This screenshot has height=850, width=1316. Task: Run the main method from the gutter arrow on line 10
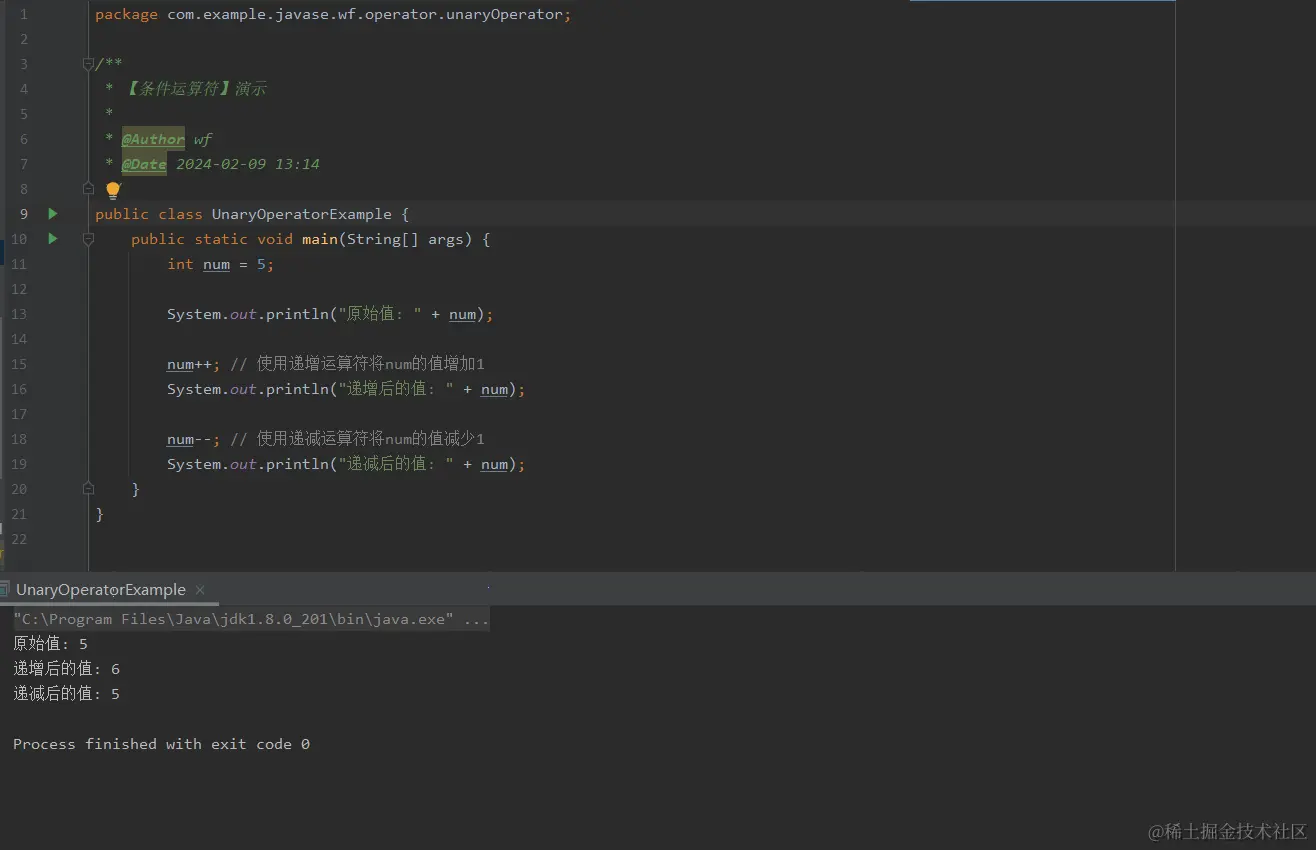(53, 238)
